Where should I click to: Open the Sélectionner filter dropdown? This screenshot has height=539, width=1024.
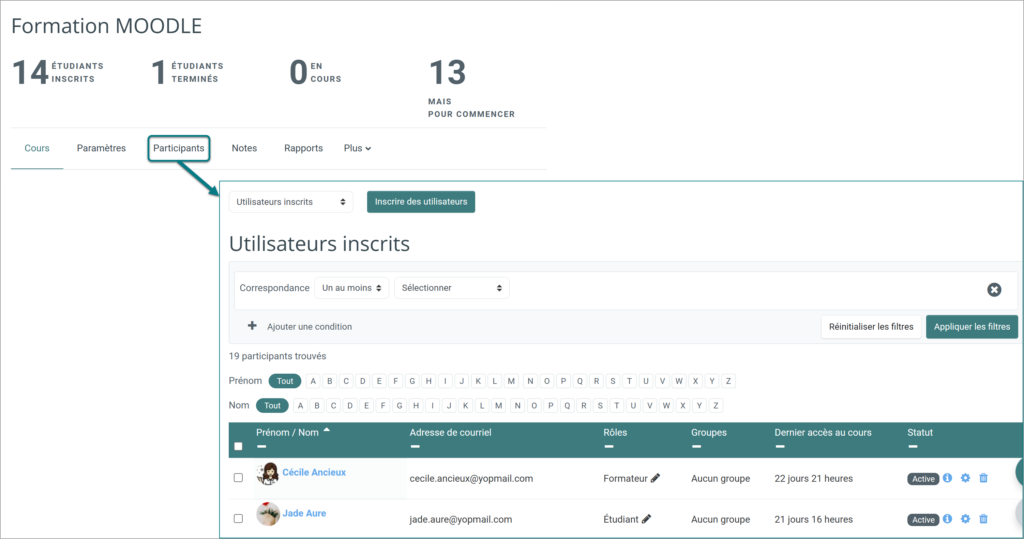(x=452, y=288)
